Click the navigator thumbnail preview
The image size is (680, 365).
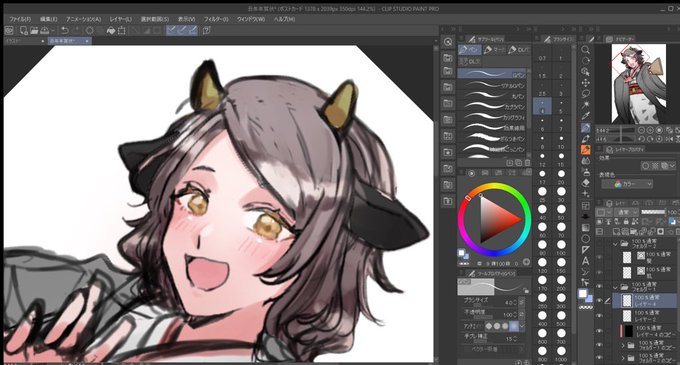[x=639, y=83]
